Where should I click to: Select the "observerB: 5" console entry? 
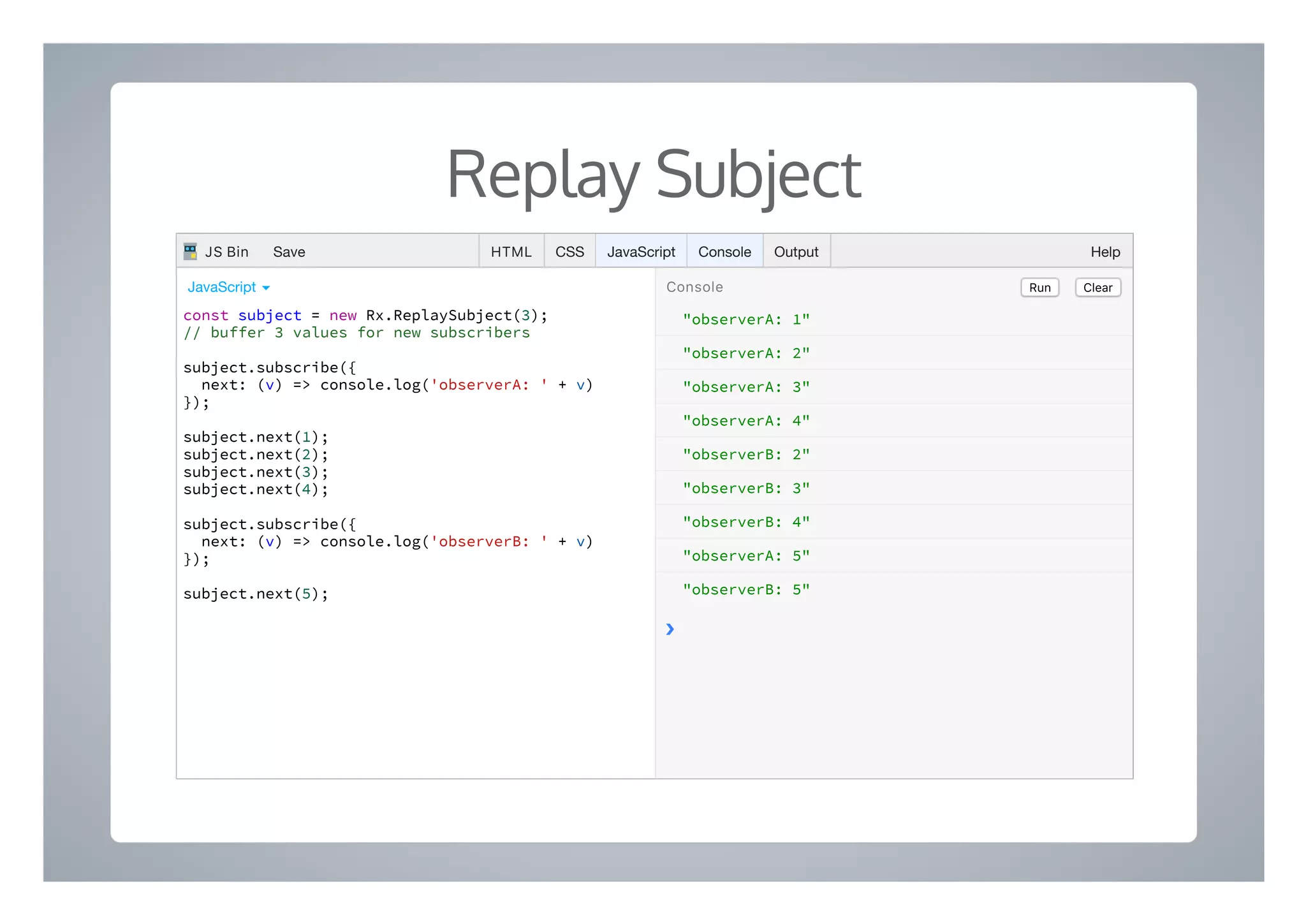click(745, 590)
